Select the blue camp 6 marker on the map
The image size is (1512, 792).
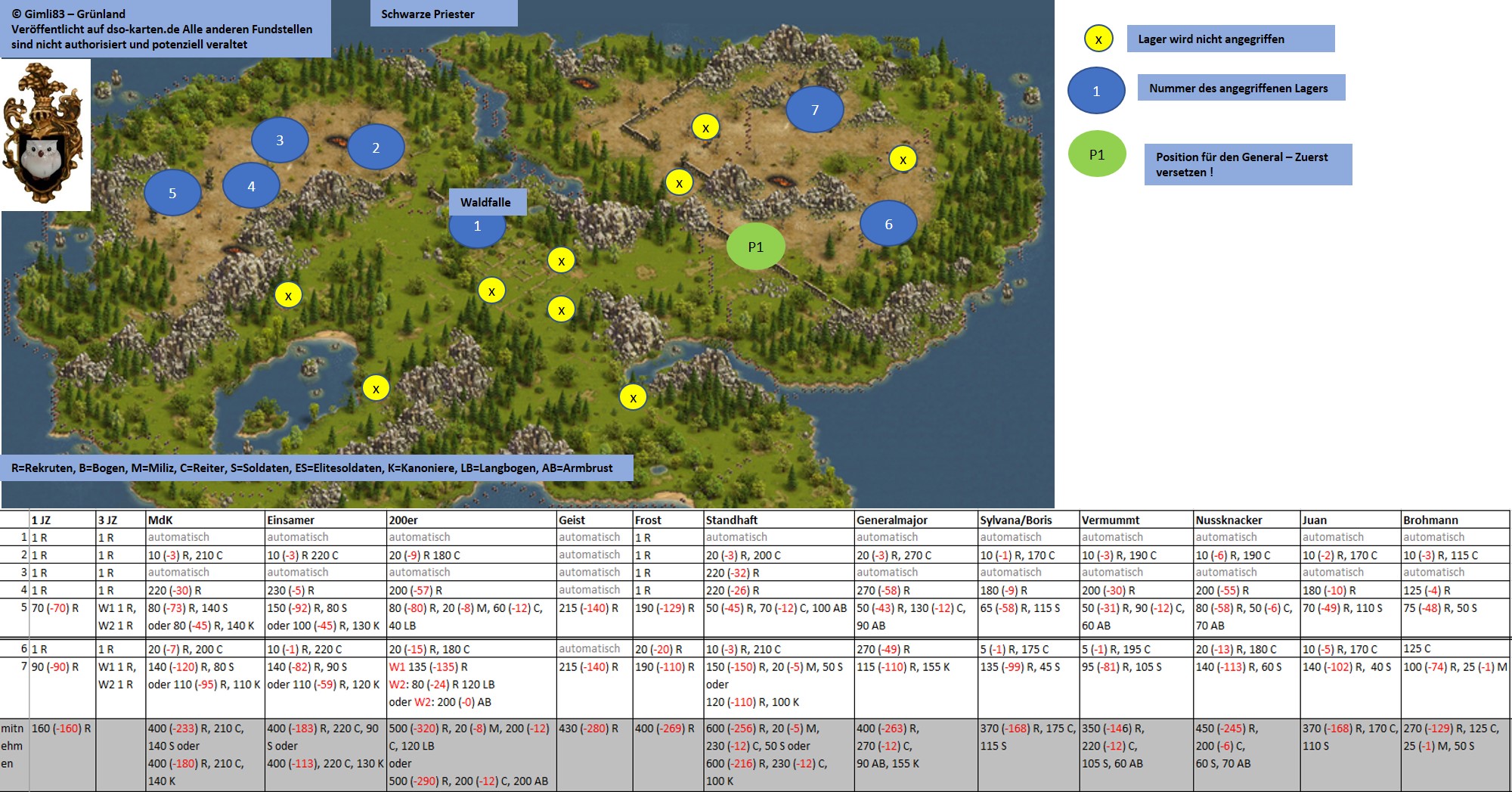(888, 224)
